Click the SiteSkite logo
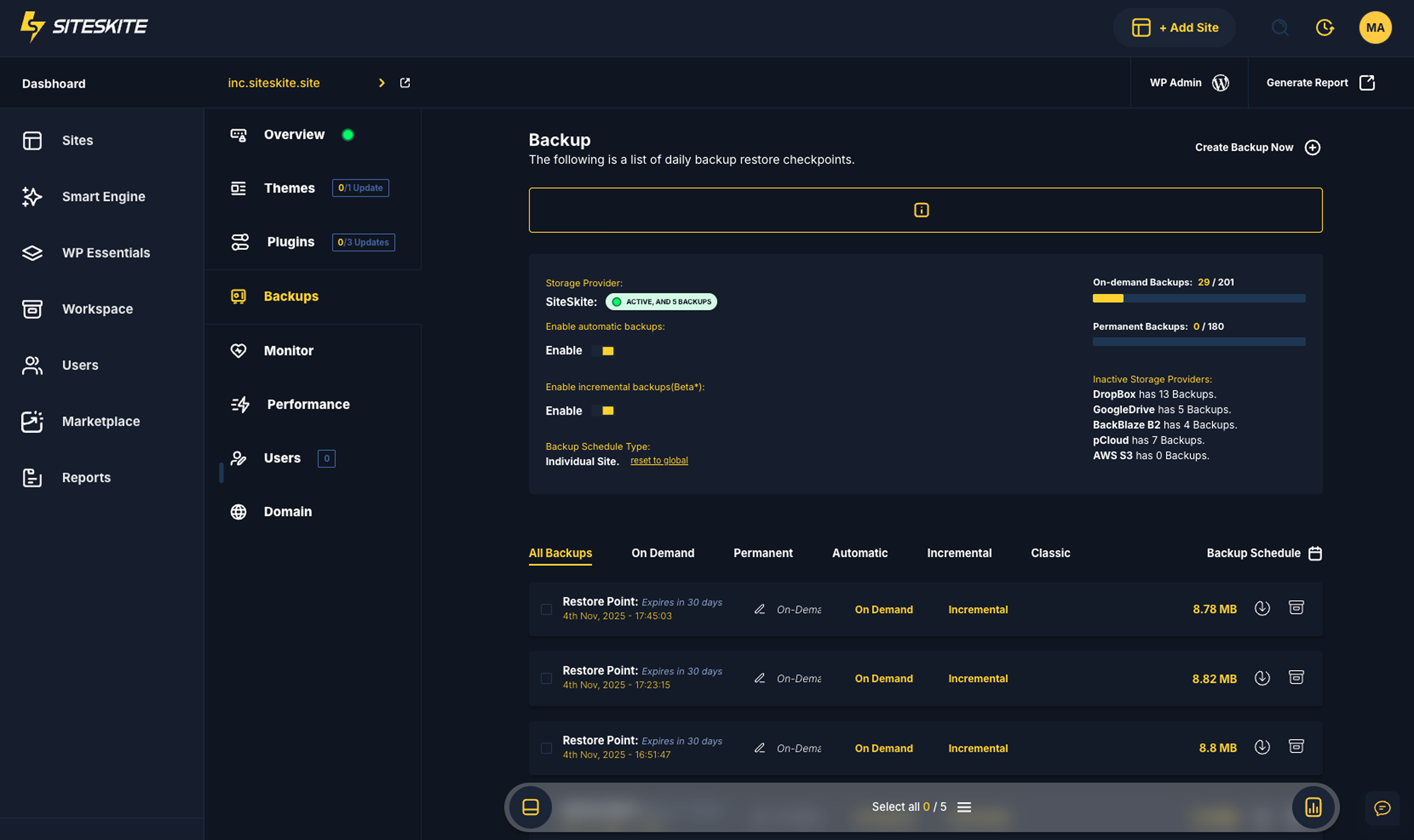1414x840 pixels. 84,26
